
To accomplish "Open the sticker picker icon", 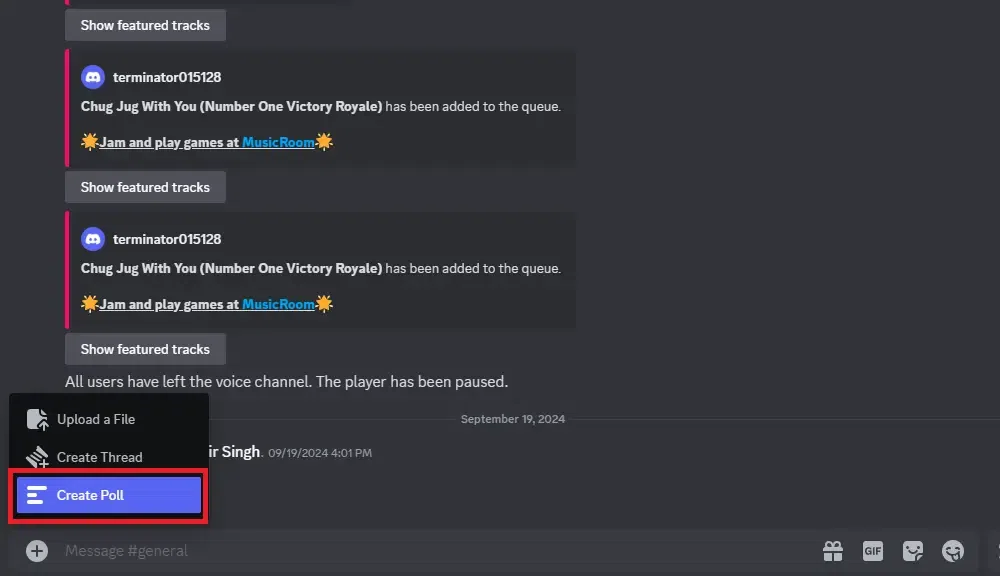I will point(913,551).
